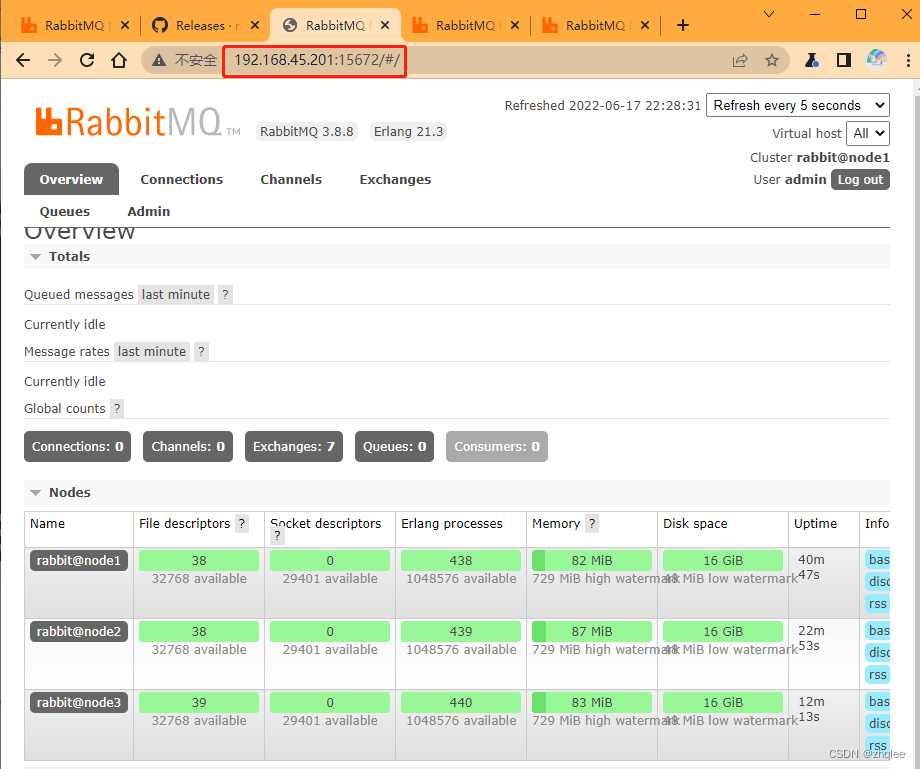Open the browser three-dot menu
This screenshot has height=769, width=920.
tap(908, 60)
